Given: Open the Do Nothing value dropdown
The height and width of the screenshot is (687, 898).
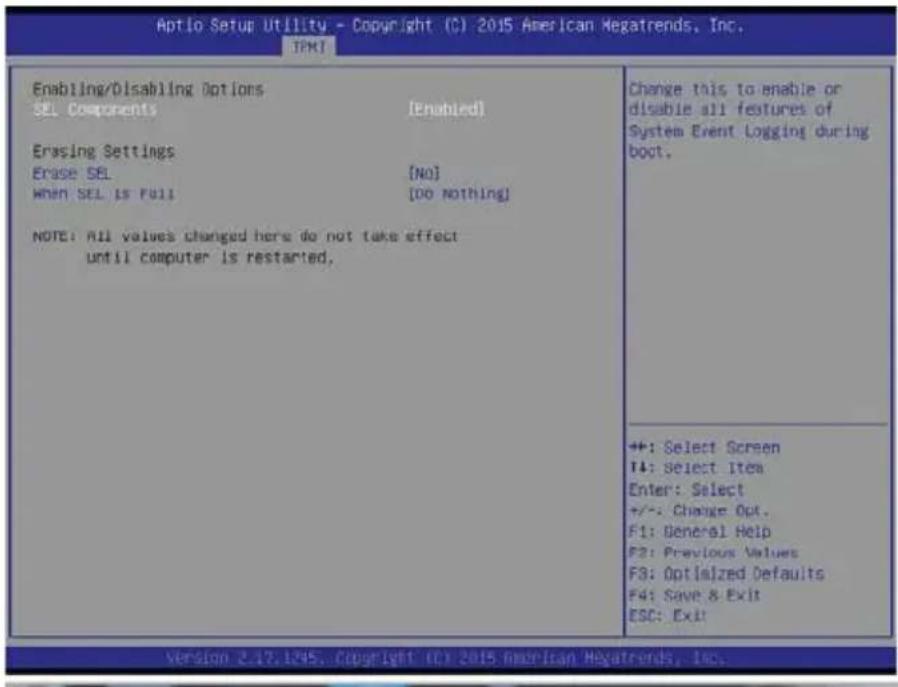Looking at the screenshot, I should (x=459, y=194).
